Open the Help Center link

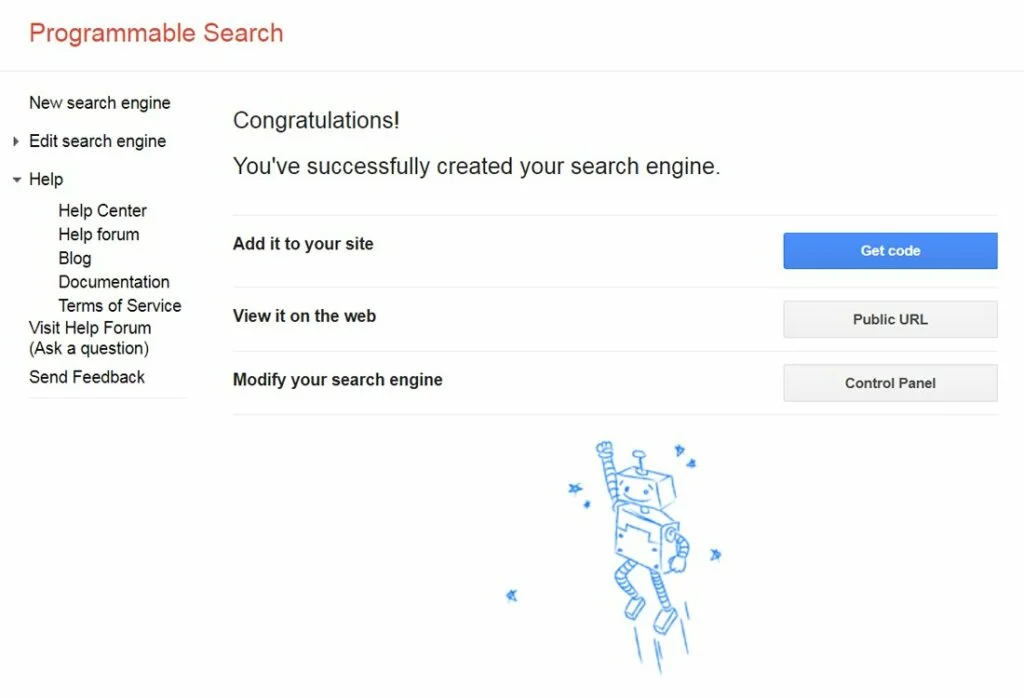[x=102, y=211]
